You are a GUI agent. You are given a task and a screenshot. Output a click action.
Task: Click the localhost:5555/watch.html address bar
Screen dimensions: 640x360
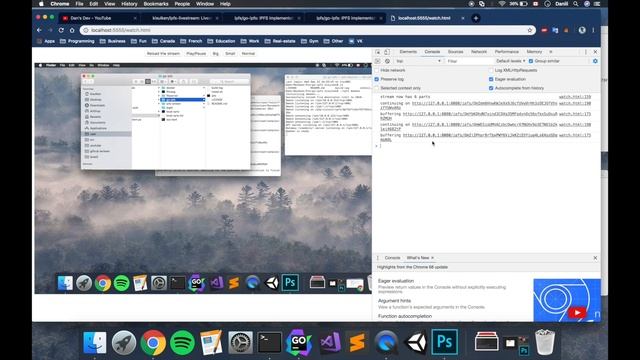306,30
